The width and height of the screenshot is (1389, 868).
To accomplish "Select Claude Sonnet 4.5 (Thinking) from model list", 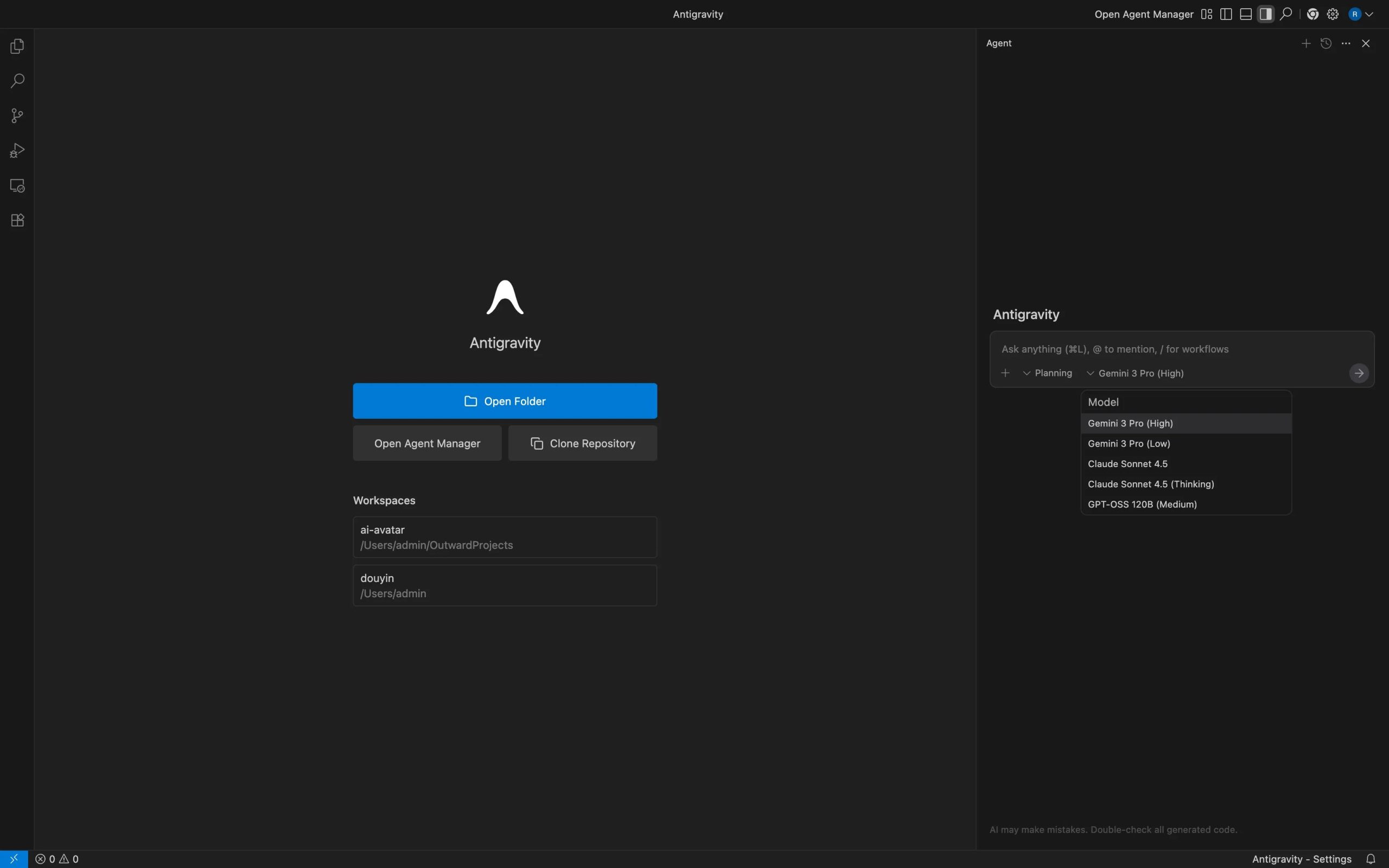I will 1151,484.
